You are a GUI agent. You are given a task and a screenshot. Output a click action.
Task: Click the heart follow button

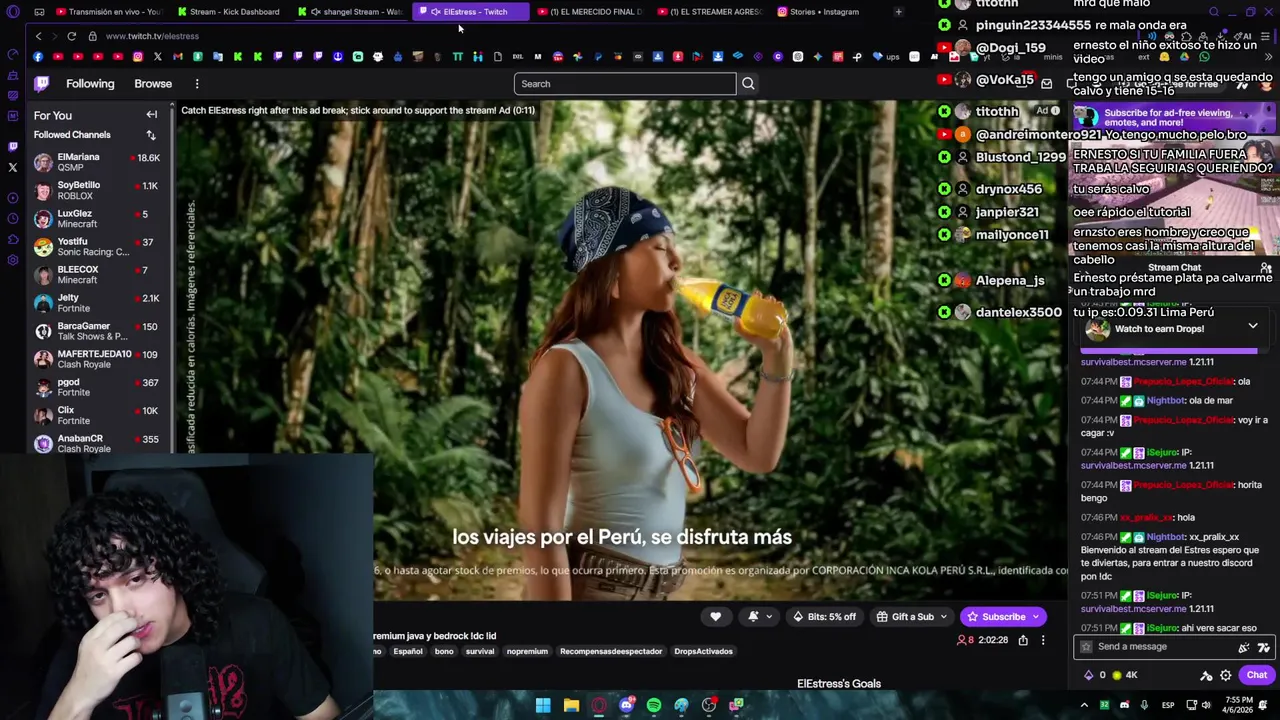pyautogui.click(x=715, y=617)
